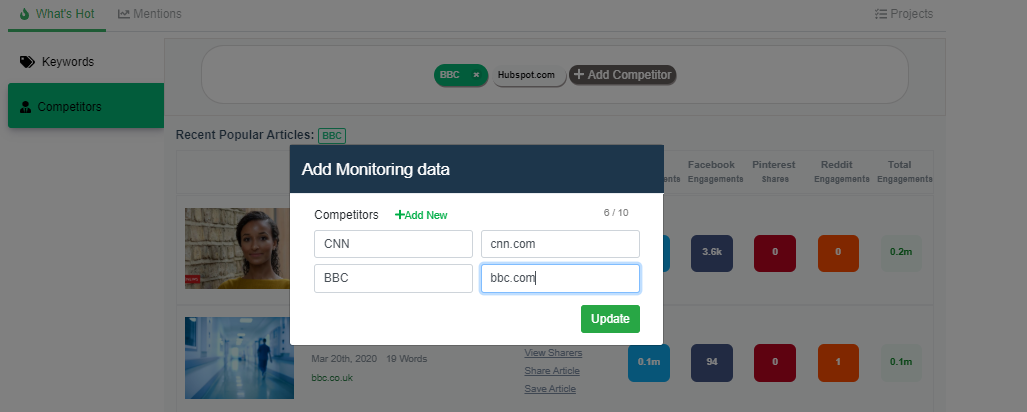The image size is (1027, 412).
Task: Click the BBC tag next to Recent Popular Articles
Action: (x=332, y=136)
